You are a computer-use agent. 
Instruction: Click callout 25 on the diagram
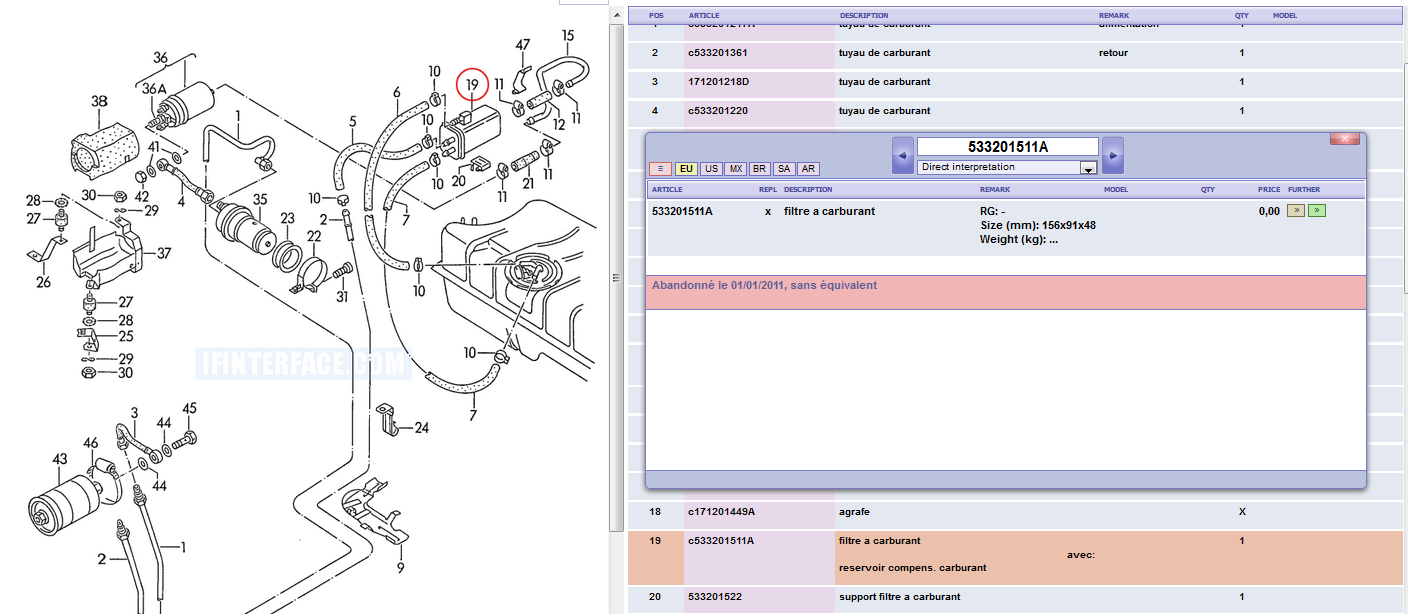click(125, 337)
